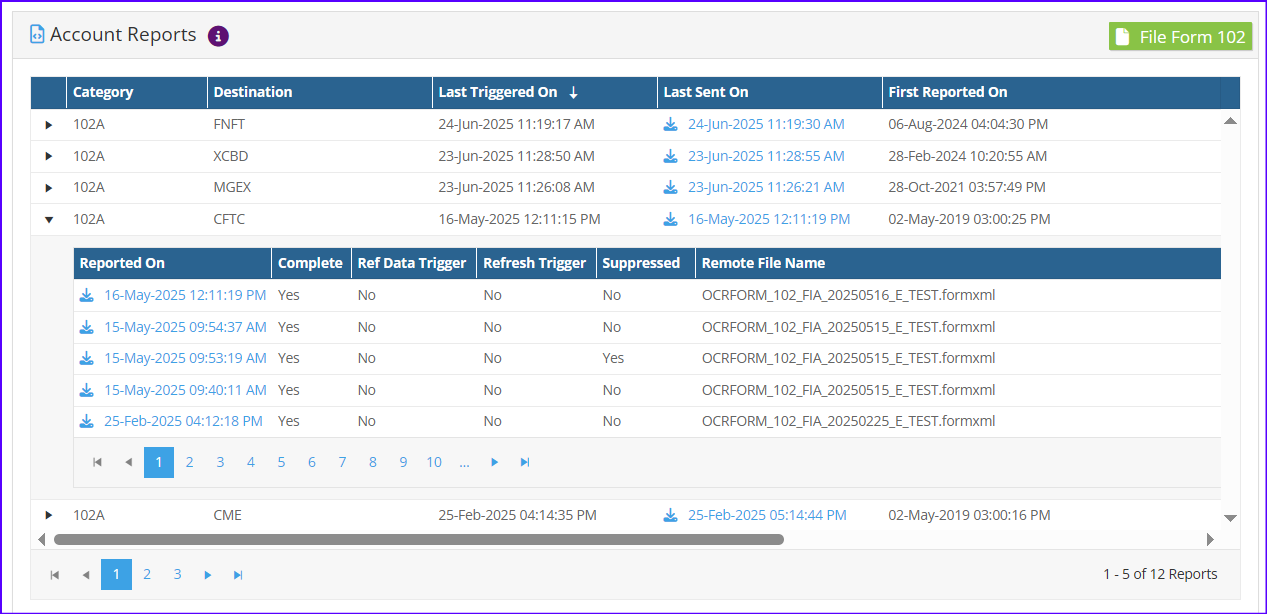Download the CME report sent 25-Feb-2025
The height and width of the screenshot is (614, 1267).
[x=670, y=516]
